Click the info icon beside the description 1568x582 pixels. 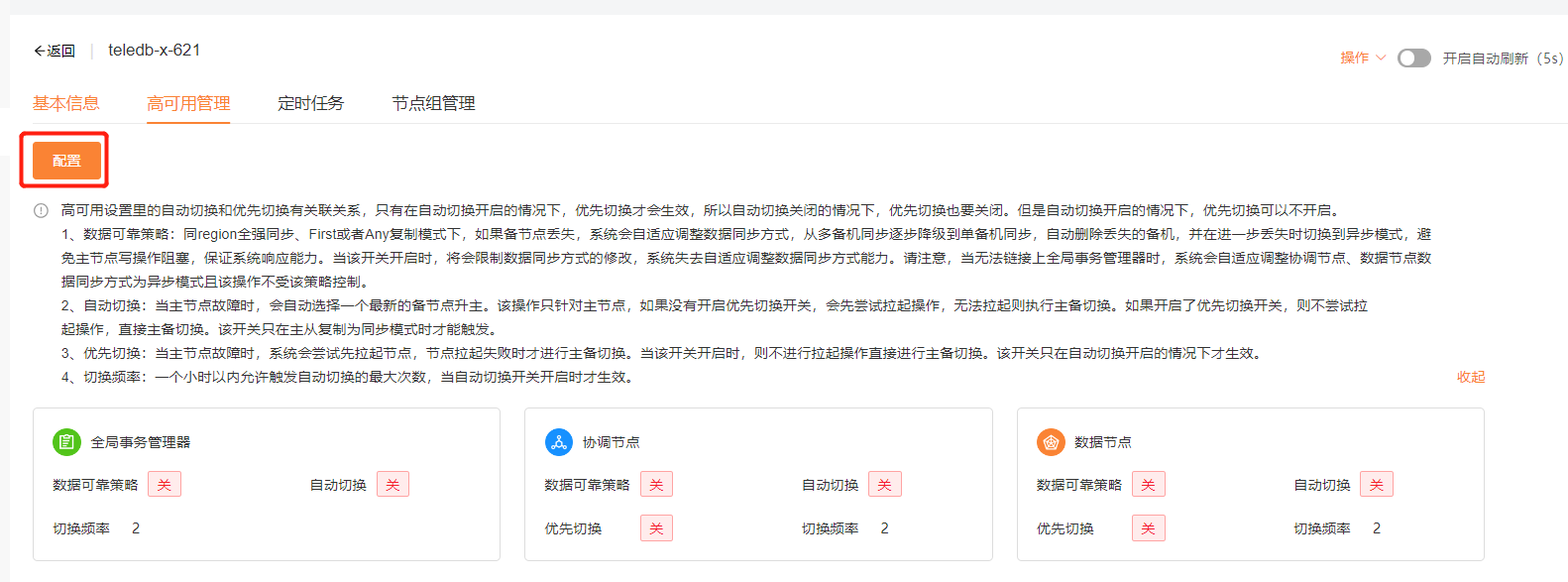pos(41,210)
